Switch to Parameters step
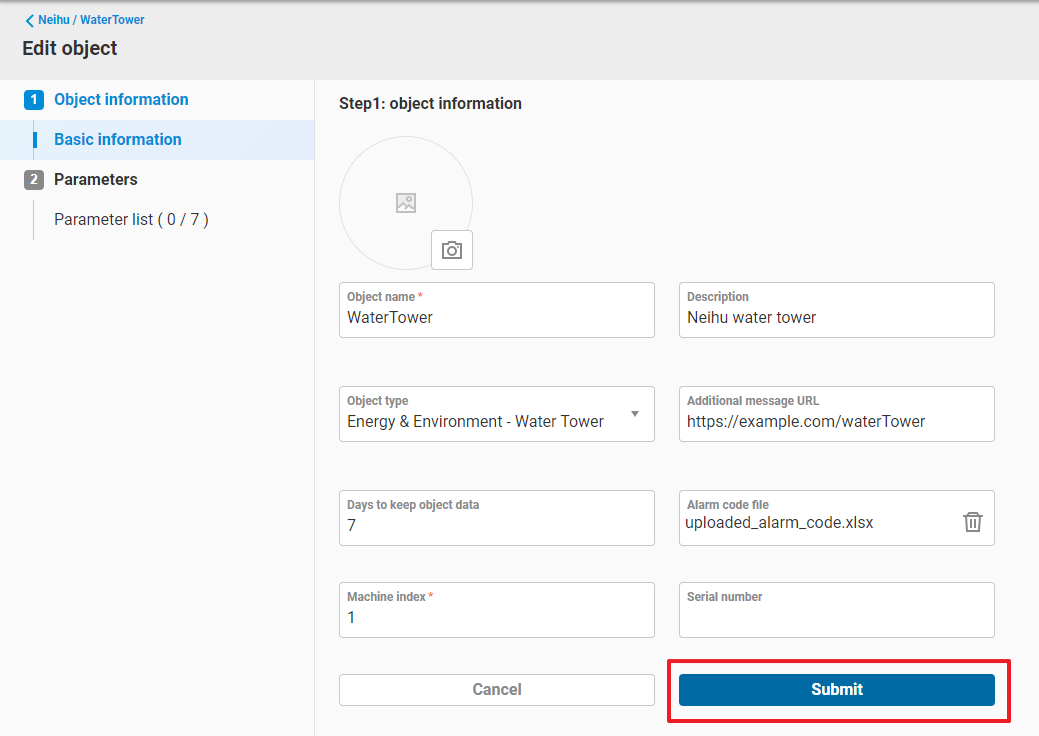Viewport: 1039px width, 736px height. point(96,180)
